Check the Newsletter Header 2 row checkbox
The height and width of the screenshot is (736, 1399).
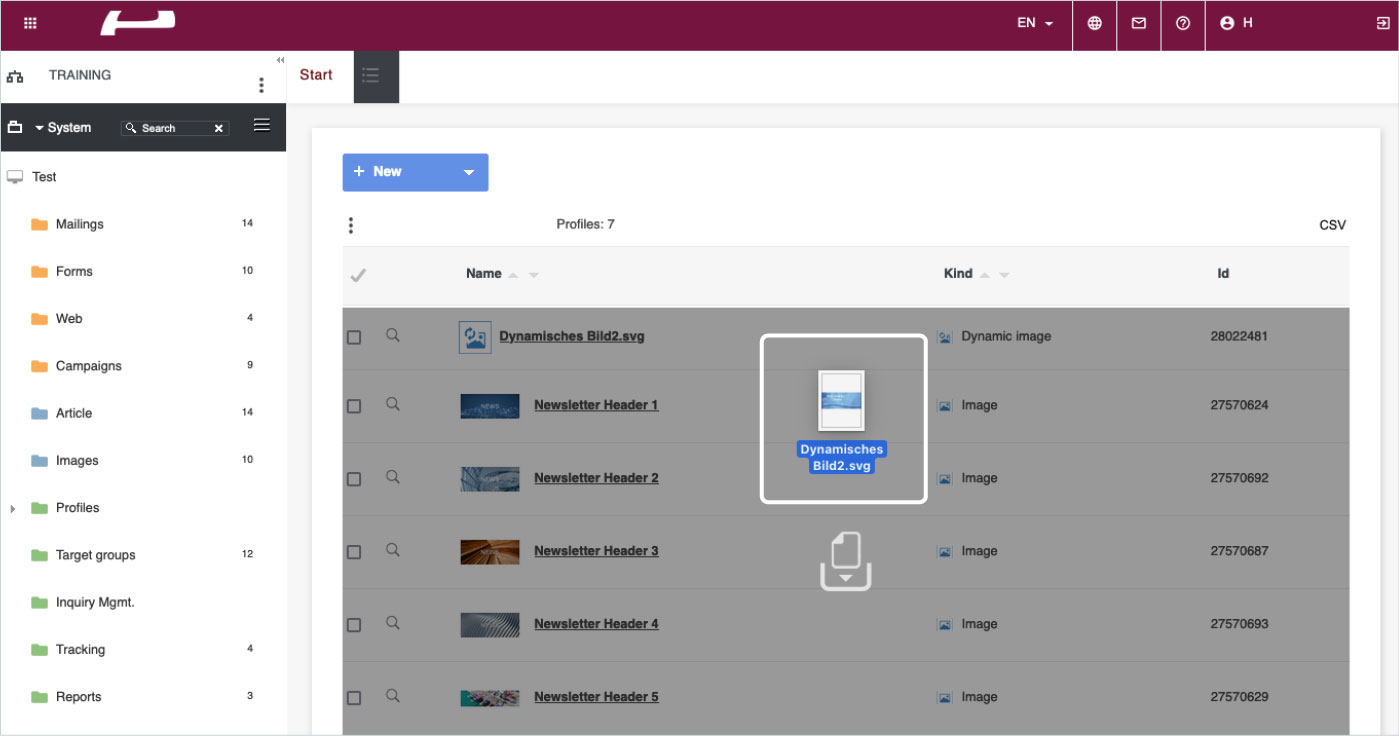[354, 479]
